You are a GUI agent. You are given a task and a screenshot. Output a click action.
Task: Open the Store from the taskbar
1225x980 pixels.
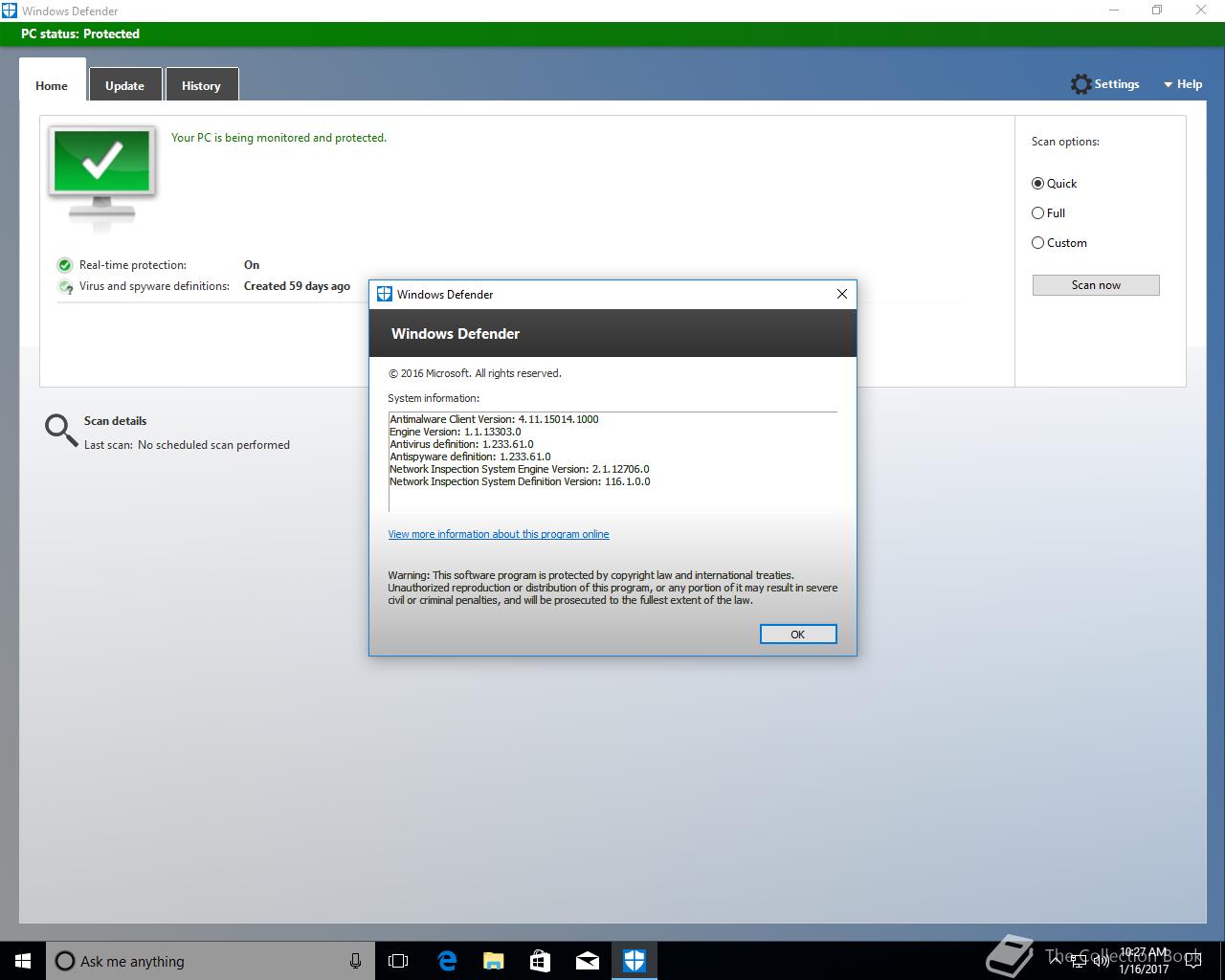[x=541, y=961]
